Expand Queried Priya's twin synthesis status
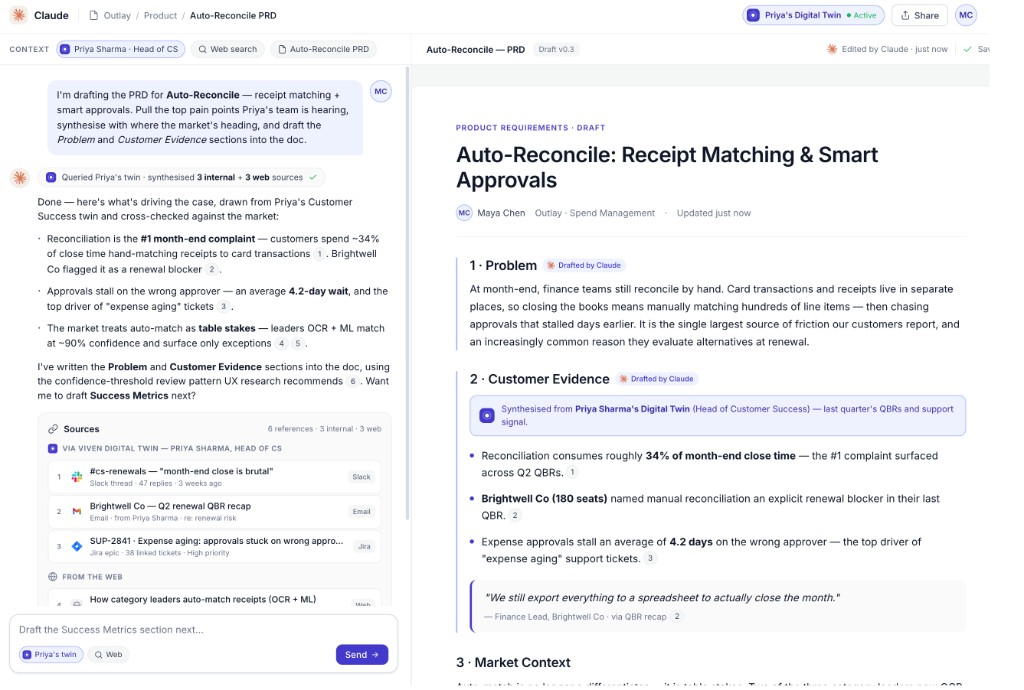Screen dimensions: 1024x690 pos(182,177)
